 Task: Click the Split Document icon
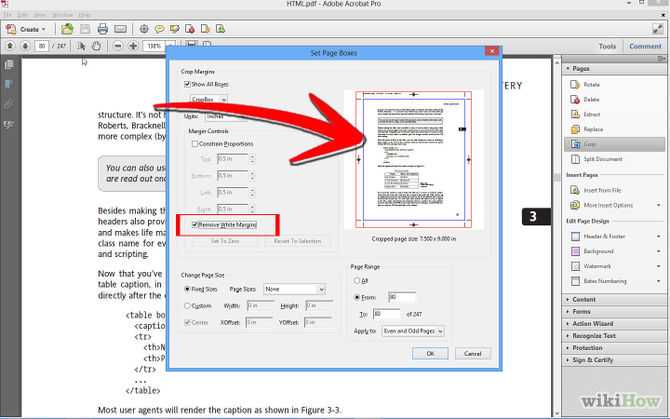point(575,159)
